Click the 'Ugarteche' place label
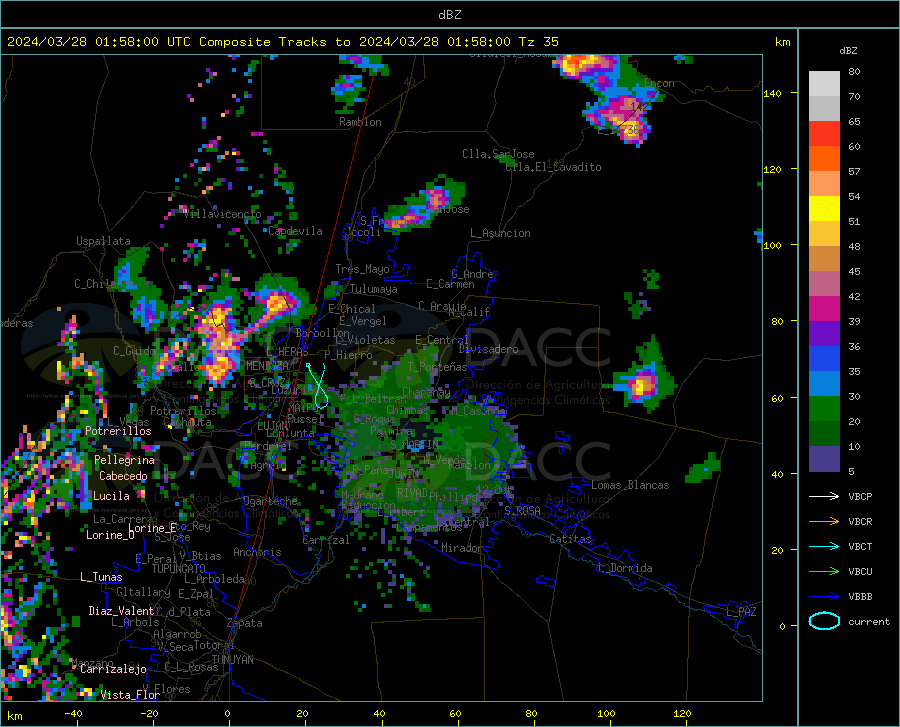The image size is (900, 727). point(270,501)
